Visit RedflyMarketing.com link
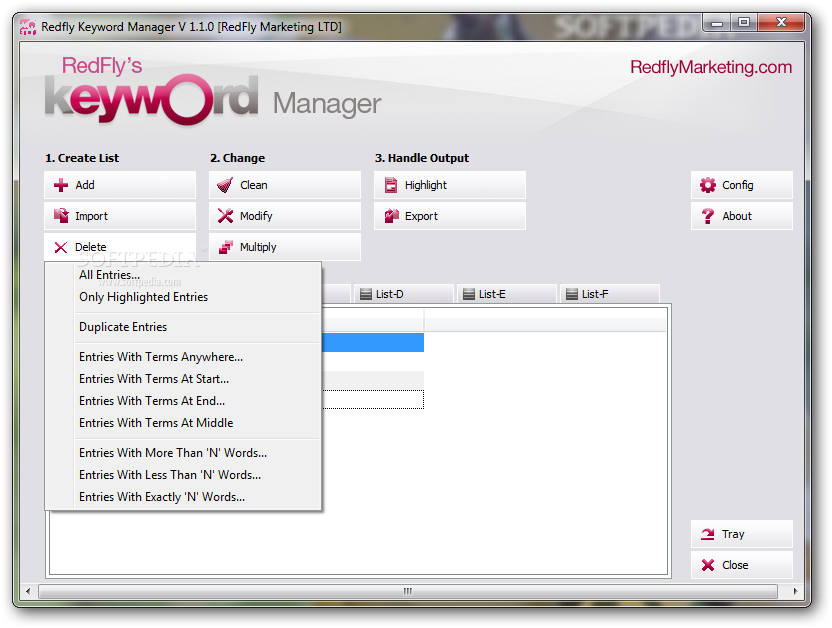Image resolution: width=832 pixels, height=628 pixels. (x=711, y=67)
